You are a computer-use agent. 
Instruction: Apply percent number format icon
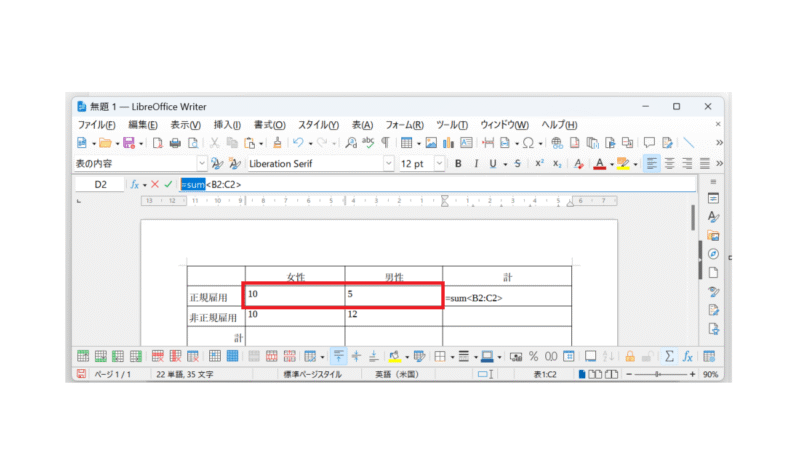534,357
